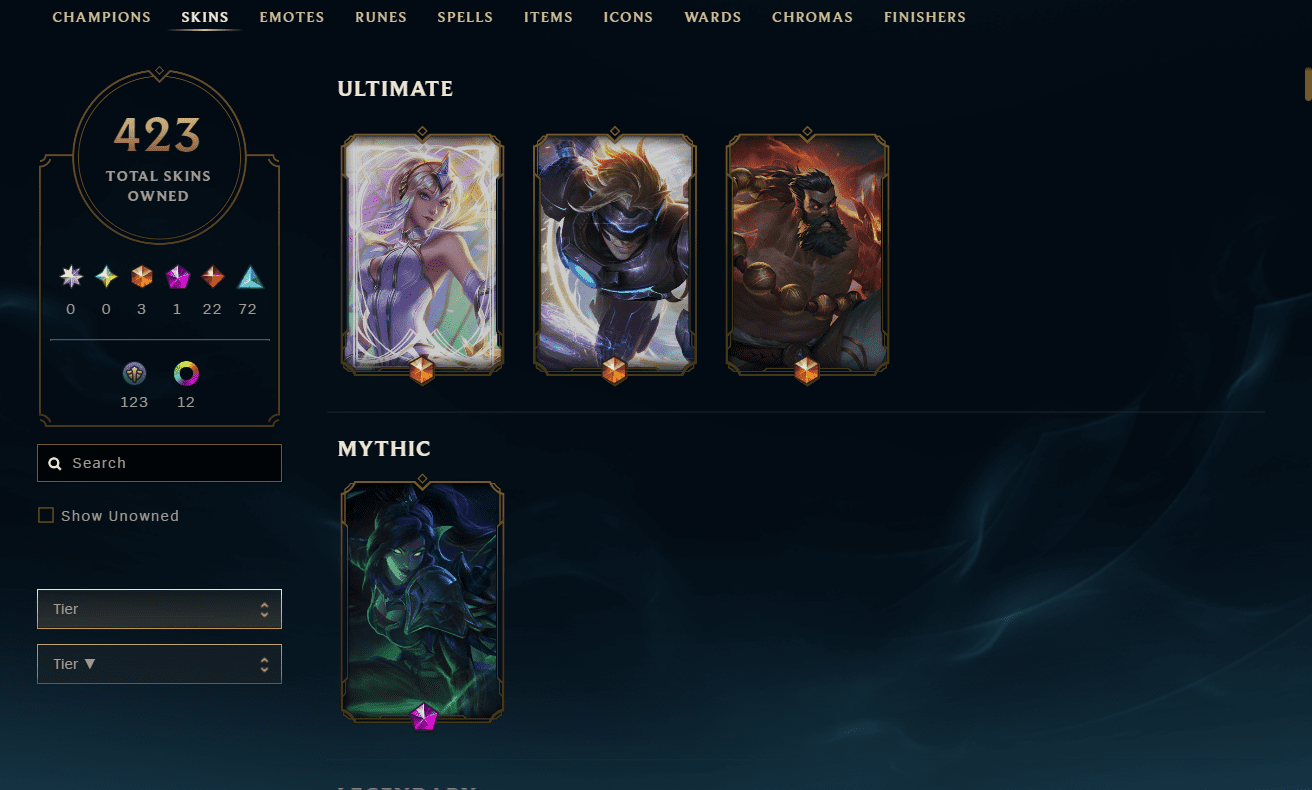The image size is (1312, 790).
Task: Select the Spirit Guard Udyr skin card
Action: tap(807, 254)
